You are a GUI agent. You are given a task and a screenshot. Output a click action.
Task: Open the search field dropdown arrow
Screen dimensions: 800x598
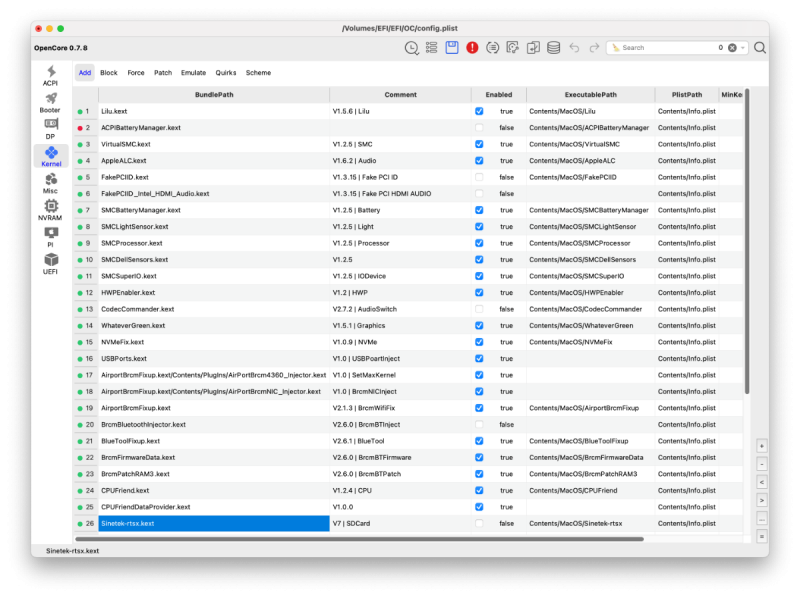coord(743,47)
